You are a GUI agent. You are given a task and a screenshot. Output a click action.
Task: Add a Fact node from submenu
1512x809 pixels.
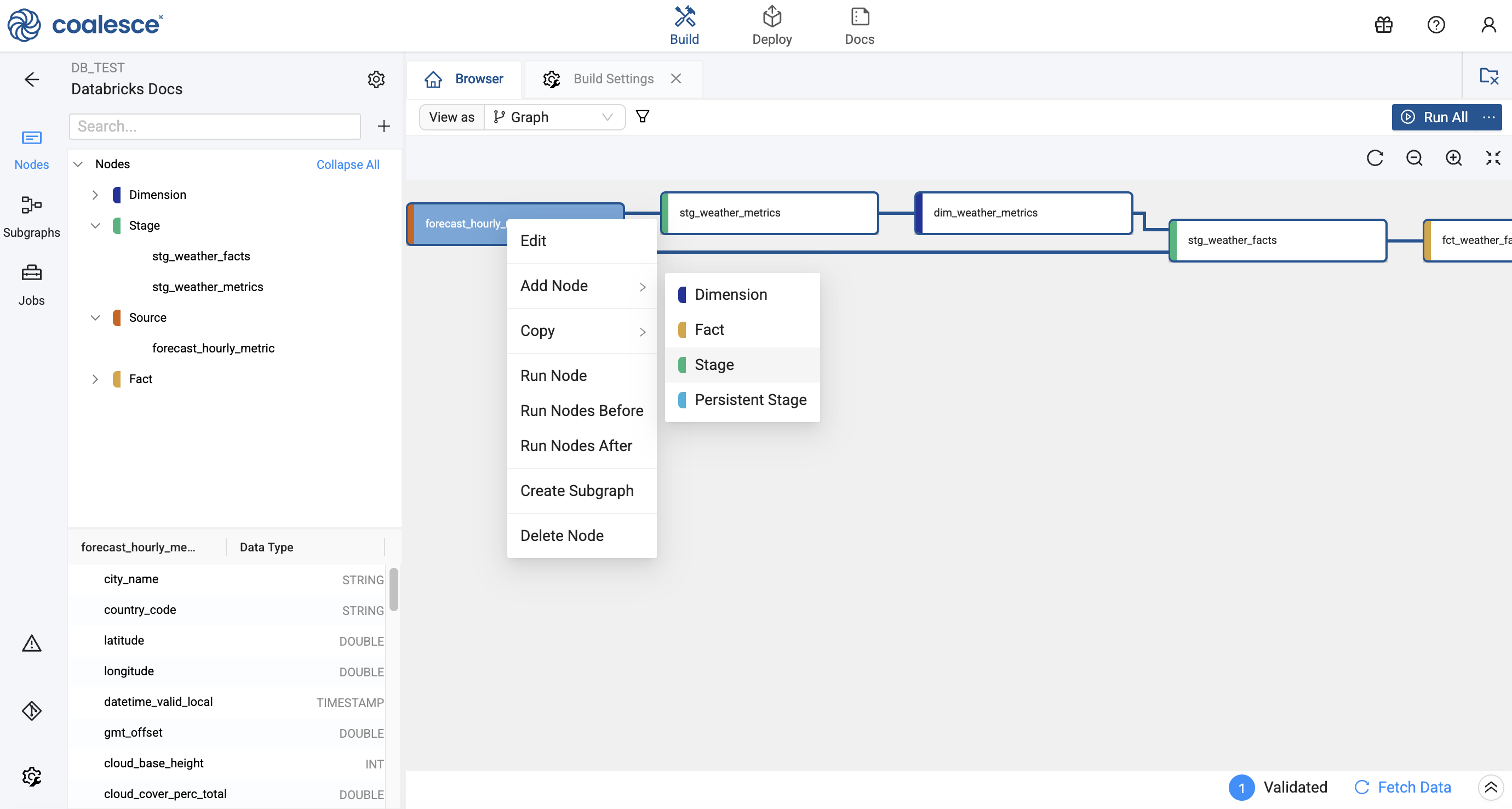pos(742,330)
